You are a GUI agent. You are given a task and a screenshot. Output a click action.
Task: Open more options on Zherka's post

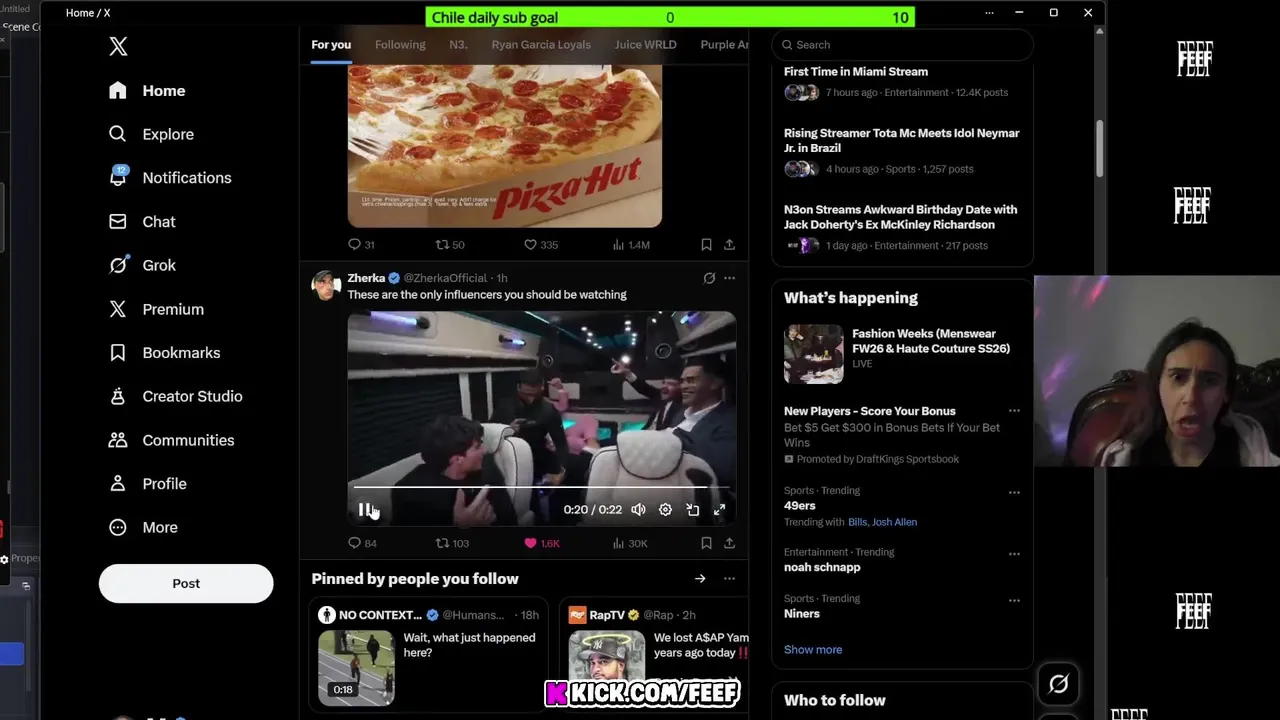tap(729, 278)
